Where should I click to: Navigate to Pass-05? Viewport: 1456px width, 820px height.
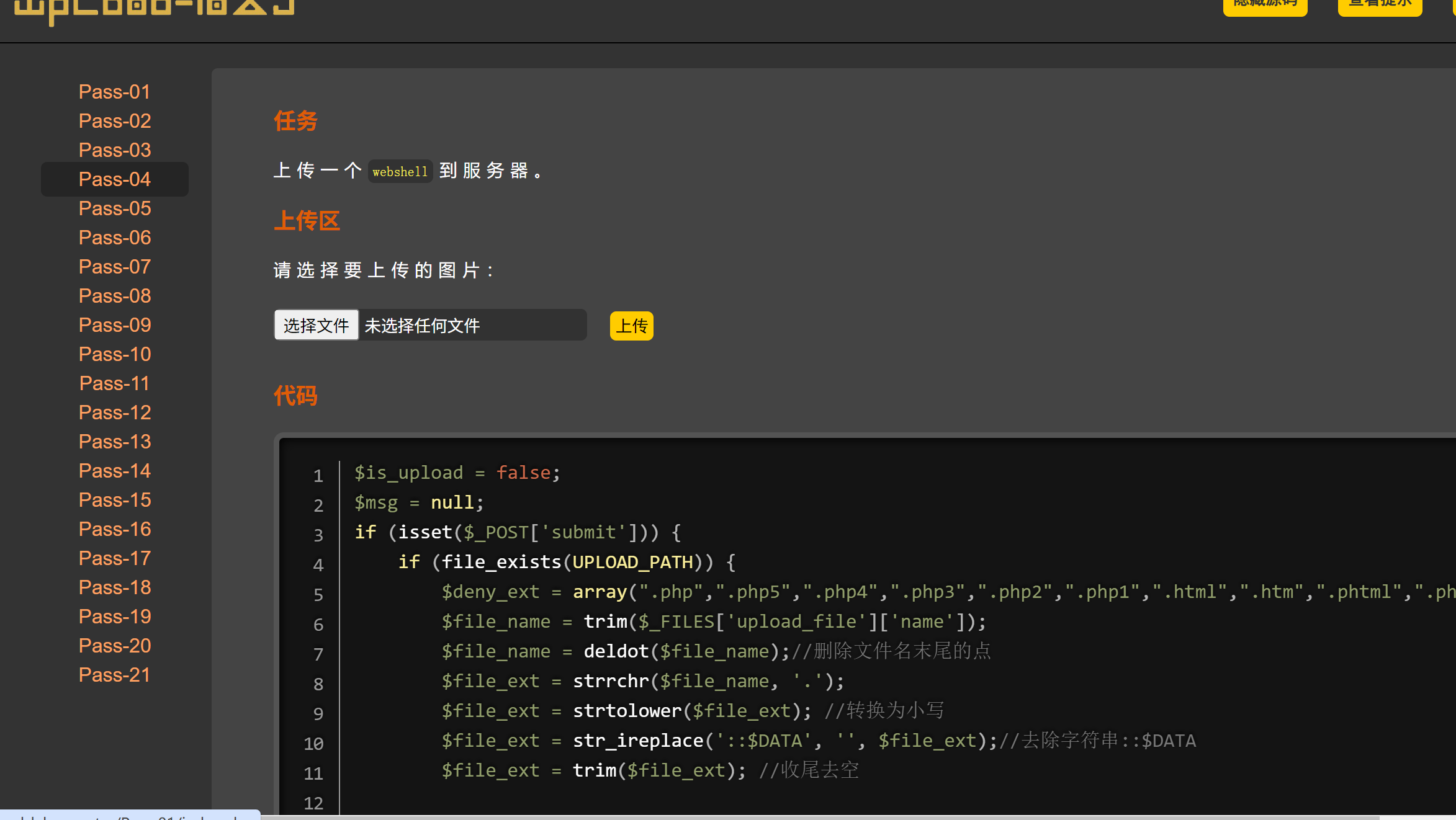coord(114,208)
